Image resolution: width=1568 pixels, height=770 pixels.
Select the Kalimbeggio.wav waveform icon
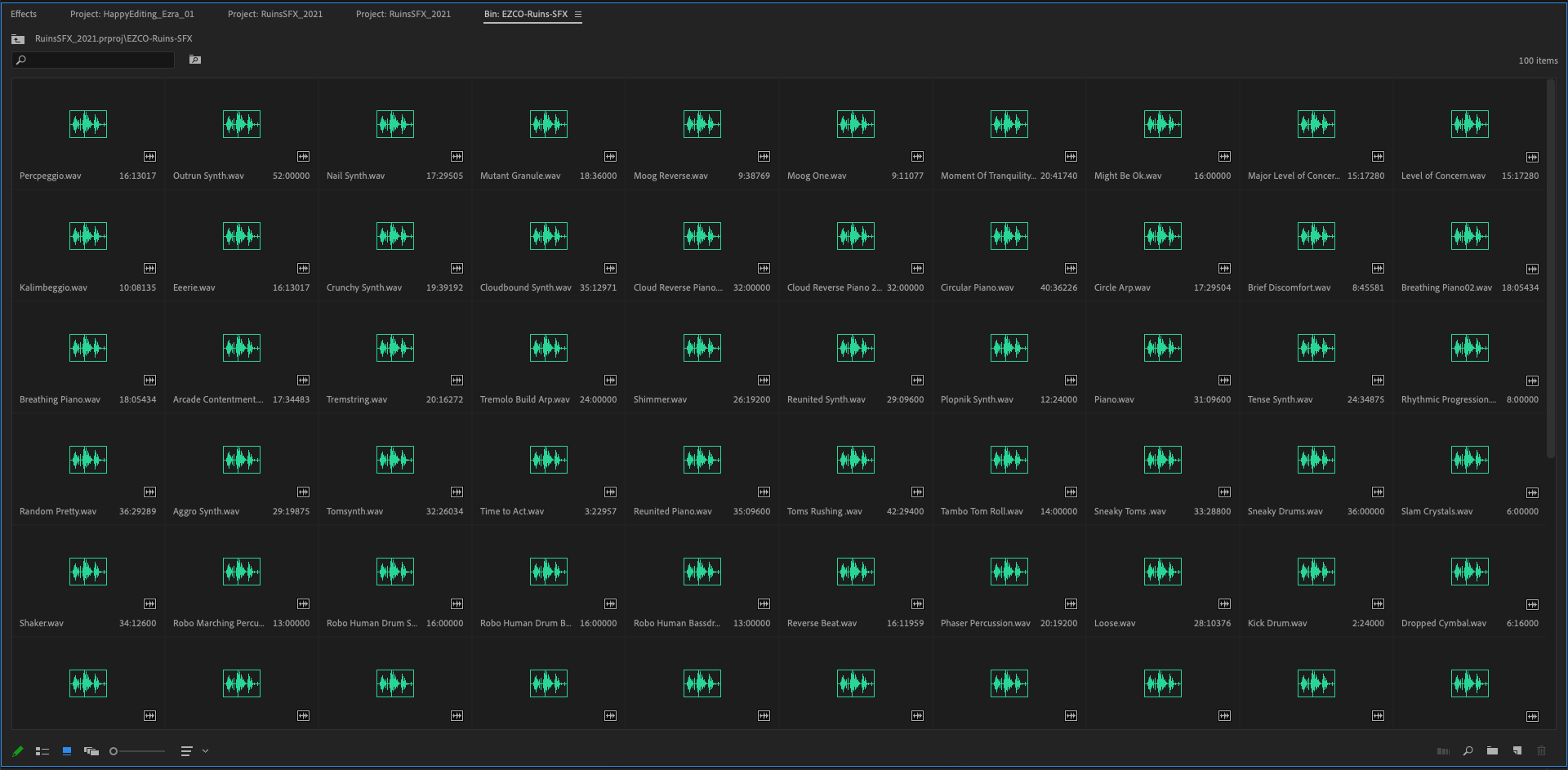pyautogui.click(x=88, y=236)
